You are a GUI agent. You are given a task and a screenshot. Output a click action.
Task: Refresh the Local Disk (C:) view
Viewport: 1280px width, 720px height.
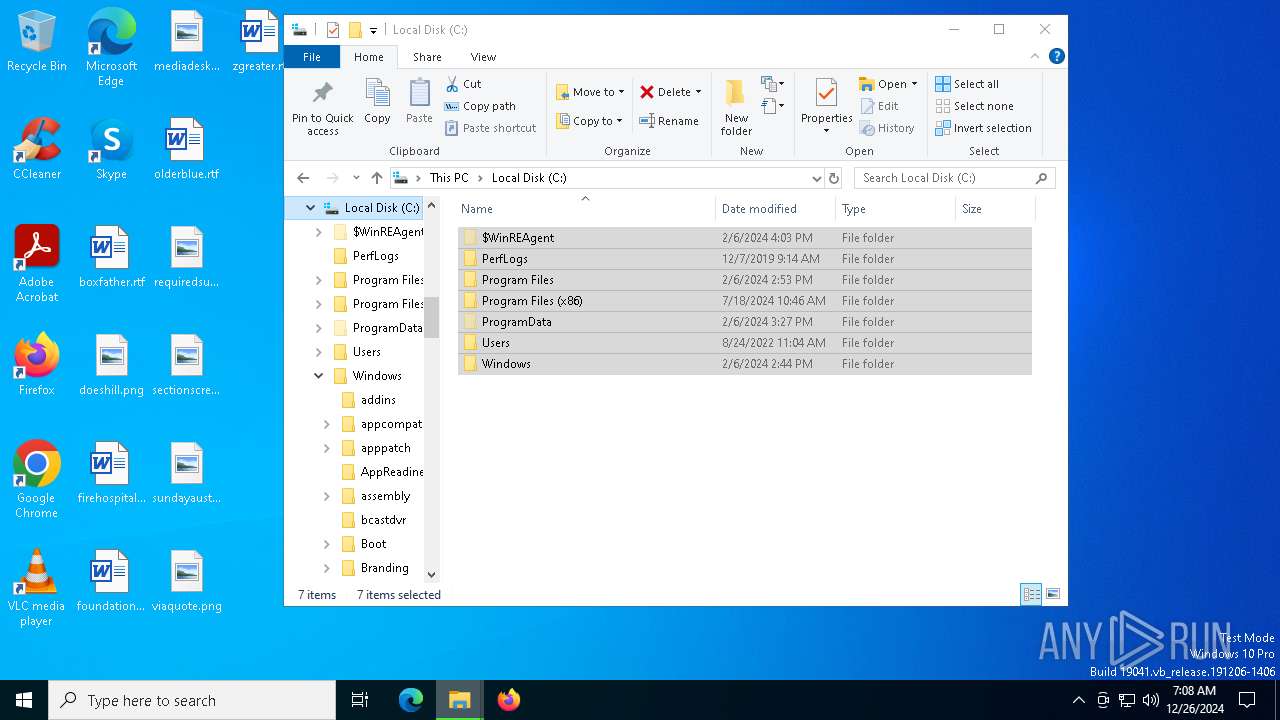tap(834, 178)
